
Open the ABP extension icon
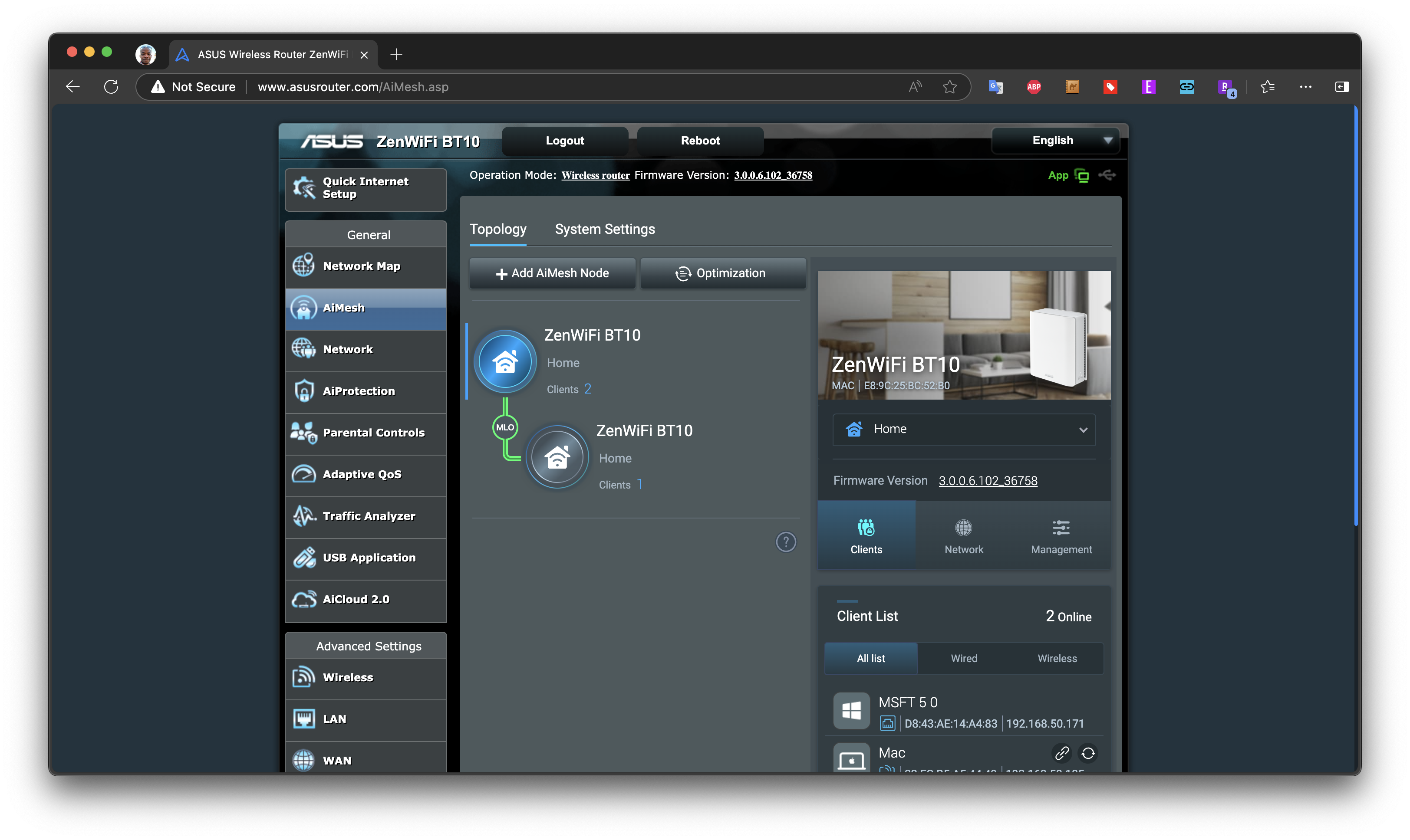point(1034,87)
